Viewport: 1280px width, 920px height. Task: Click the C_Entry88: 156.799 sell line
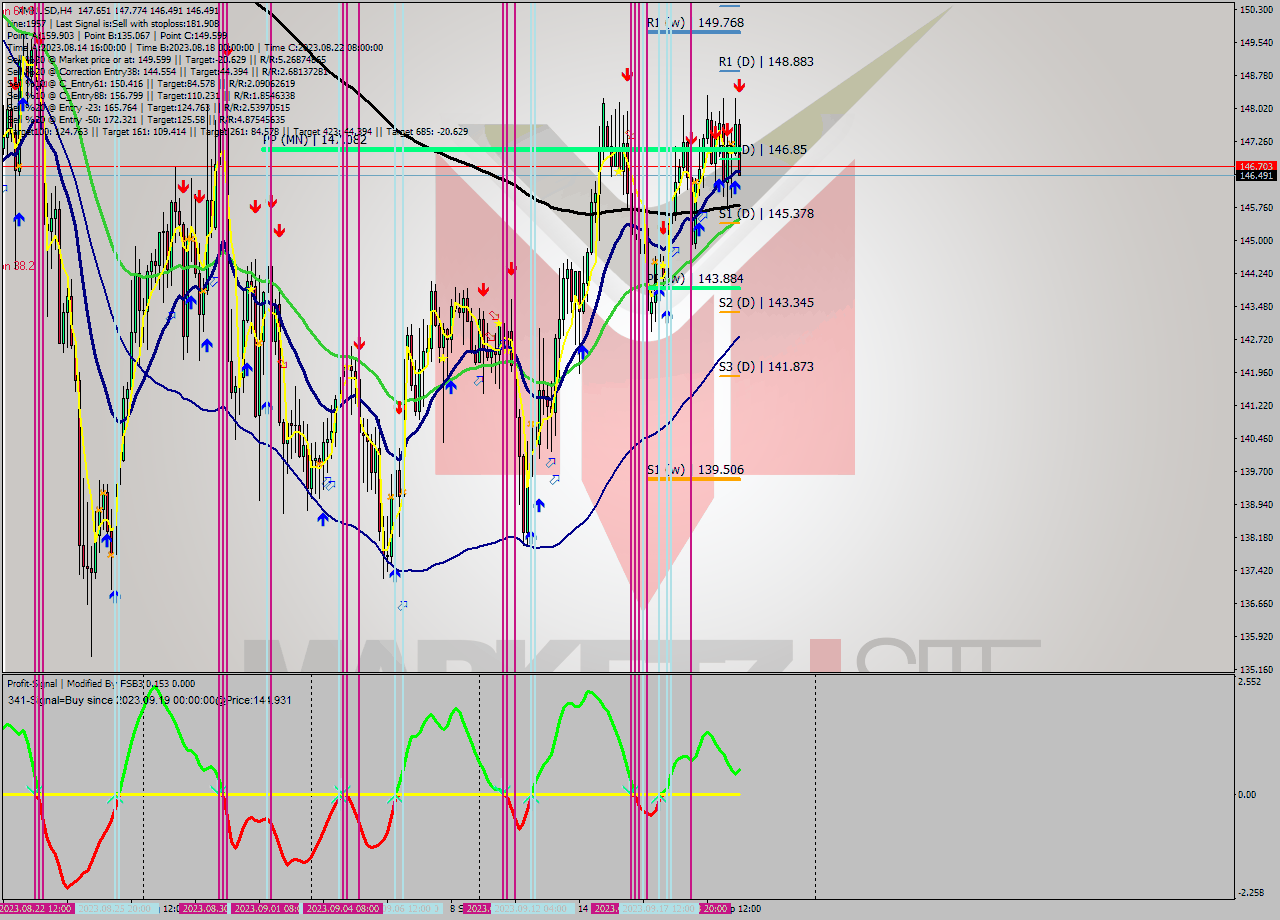(x=152, y=95)
